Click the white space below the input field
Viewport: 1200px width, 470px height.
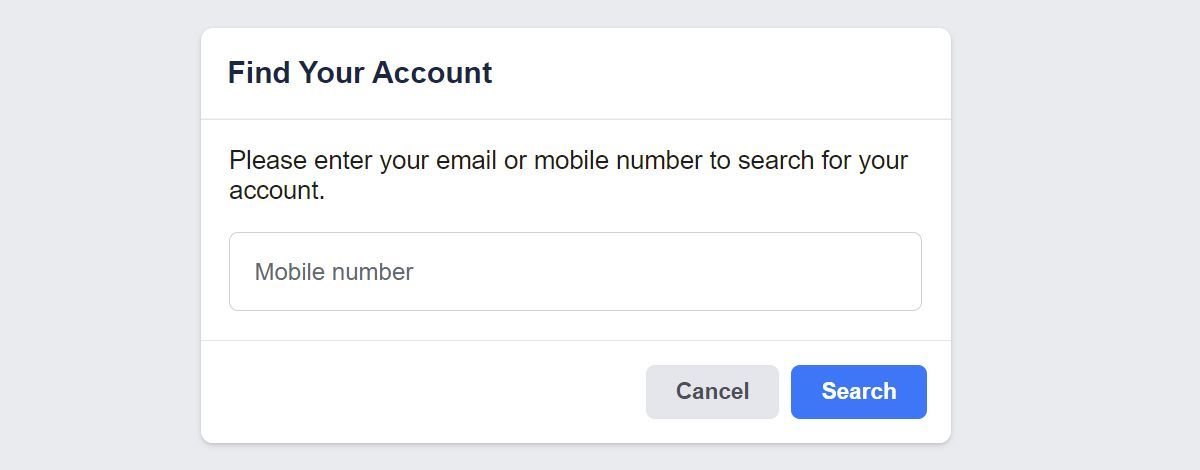[575, 325]
